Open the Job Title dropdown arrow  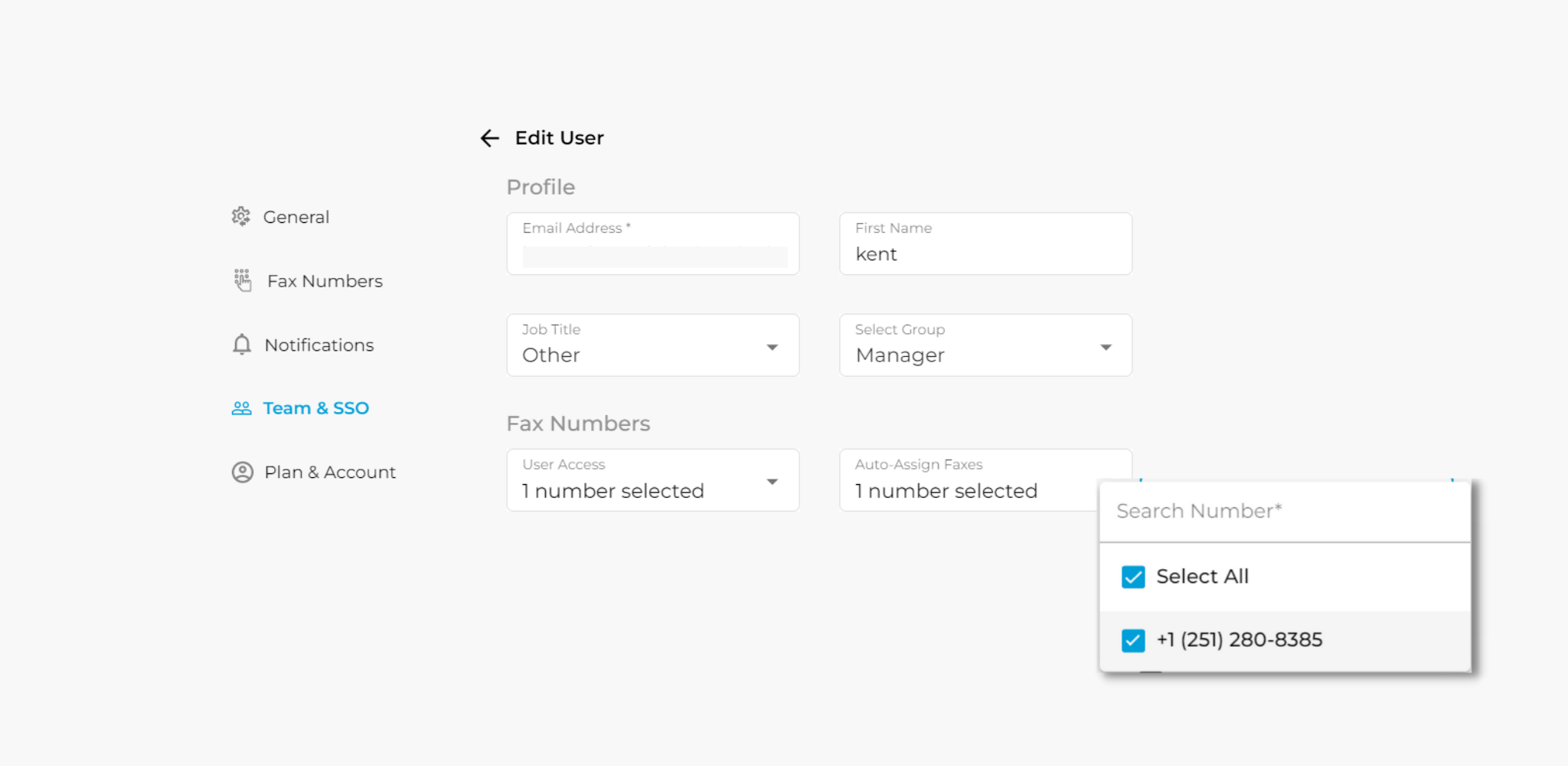[773, 347]
